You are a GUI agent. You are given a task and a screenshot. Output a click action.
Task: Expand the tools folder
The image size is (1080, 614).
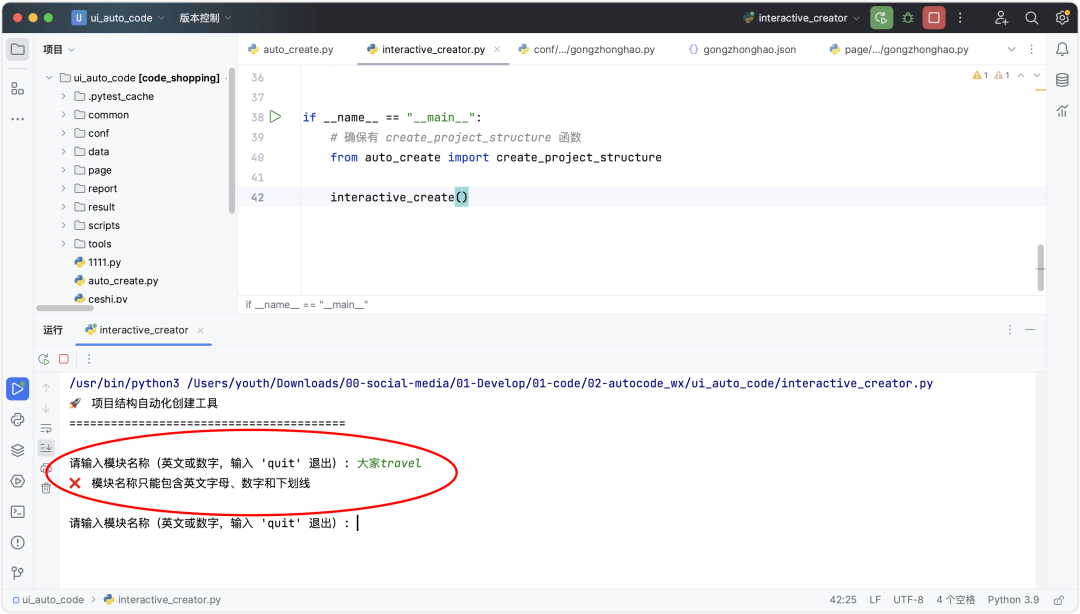tap(63, 244)
